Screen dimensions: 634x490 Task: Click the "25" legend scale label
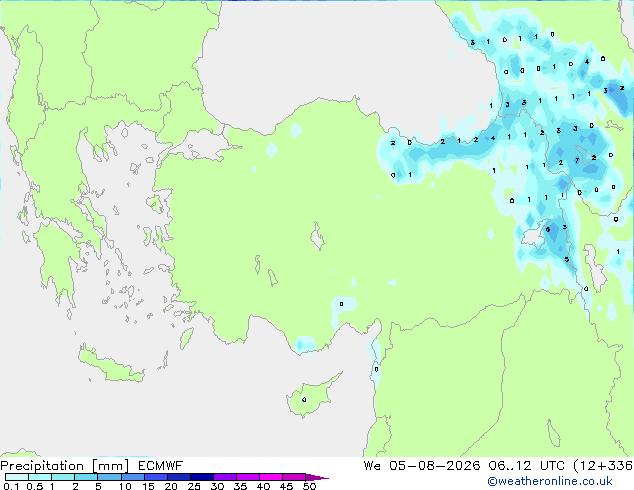pyautogui.click(x=194, y=486)
